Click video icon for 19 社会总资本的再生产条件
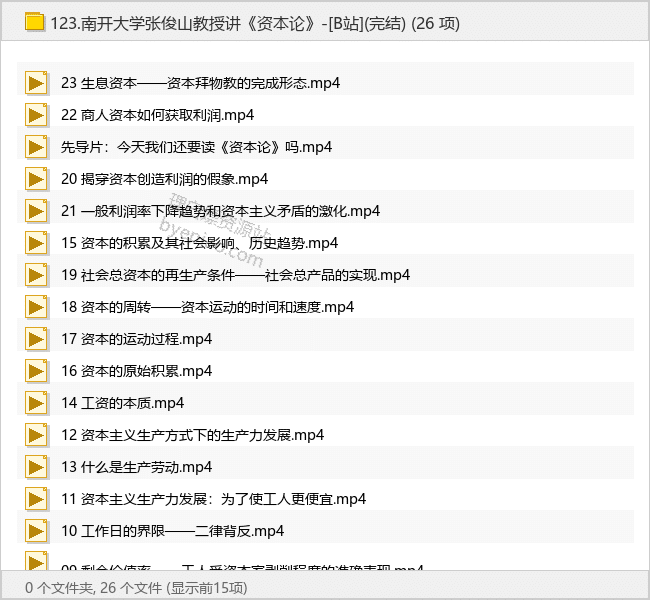This screenshot has width=650, height=600. point(36,275)
